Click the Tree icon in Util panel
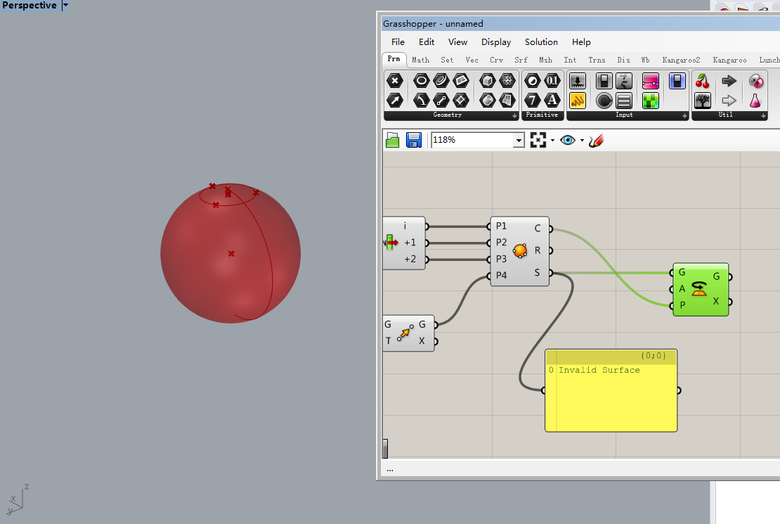 pyautogui.click(x=703, y=100)
